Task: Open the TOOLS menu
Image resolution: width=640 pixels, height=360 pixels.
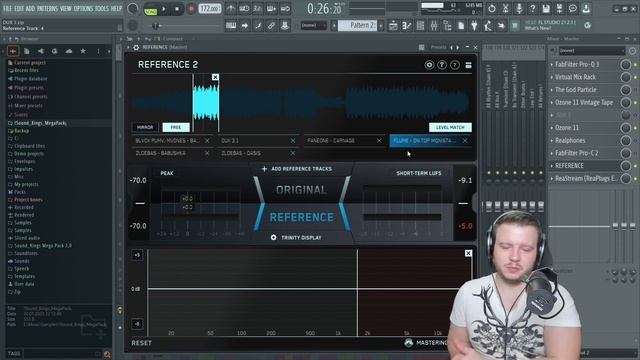Action: pyautogui.click(x=102, y=8)
